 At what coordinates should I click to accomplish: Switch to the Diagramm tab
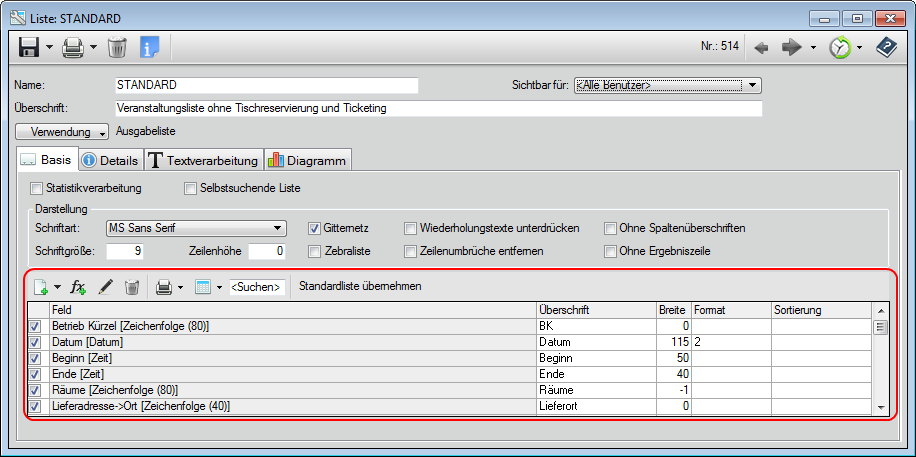pos(308,160)
